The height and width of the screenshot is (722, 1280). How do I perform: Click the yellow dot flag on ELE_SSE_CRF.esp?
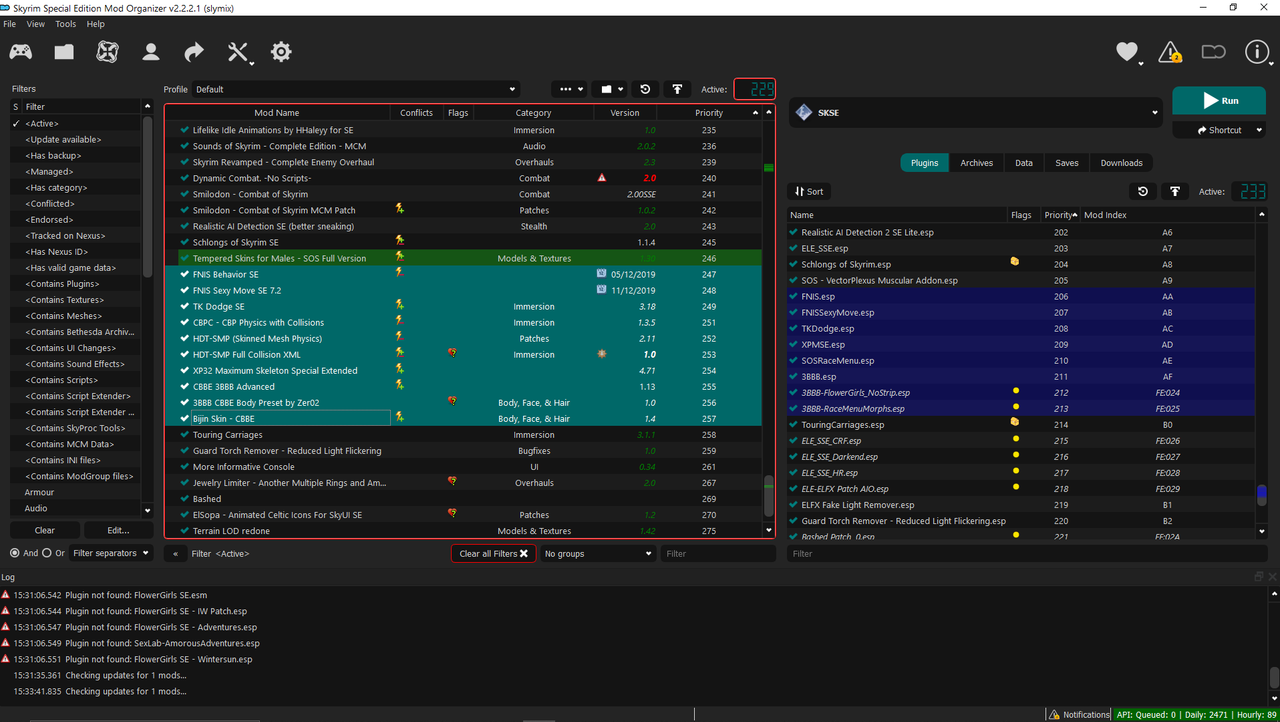tap(1016, 440)
